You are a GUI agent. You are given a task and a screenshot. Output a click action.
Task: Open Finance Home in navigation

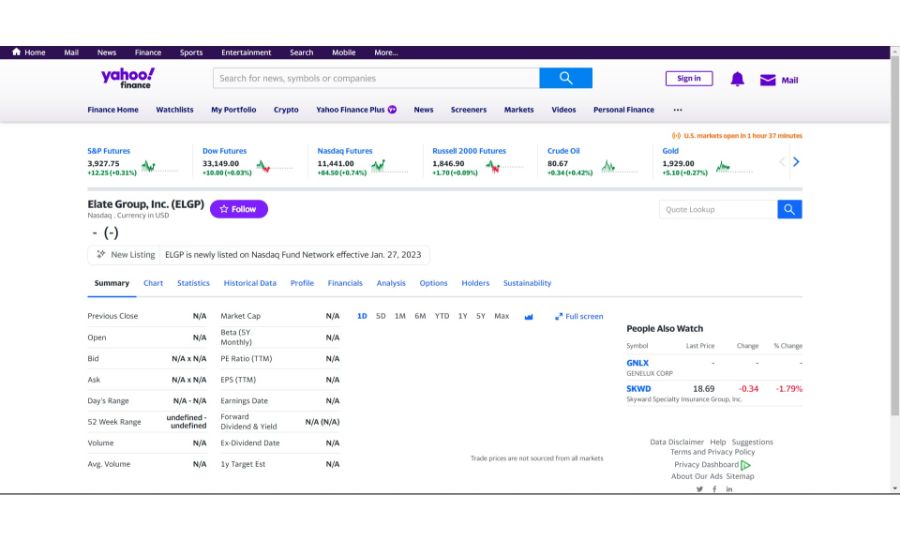pos(113,110)
